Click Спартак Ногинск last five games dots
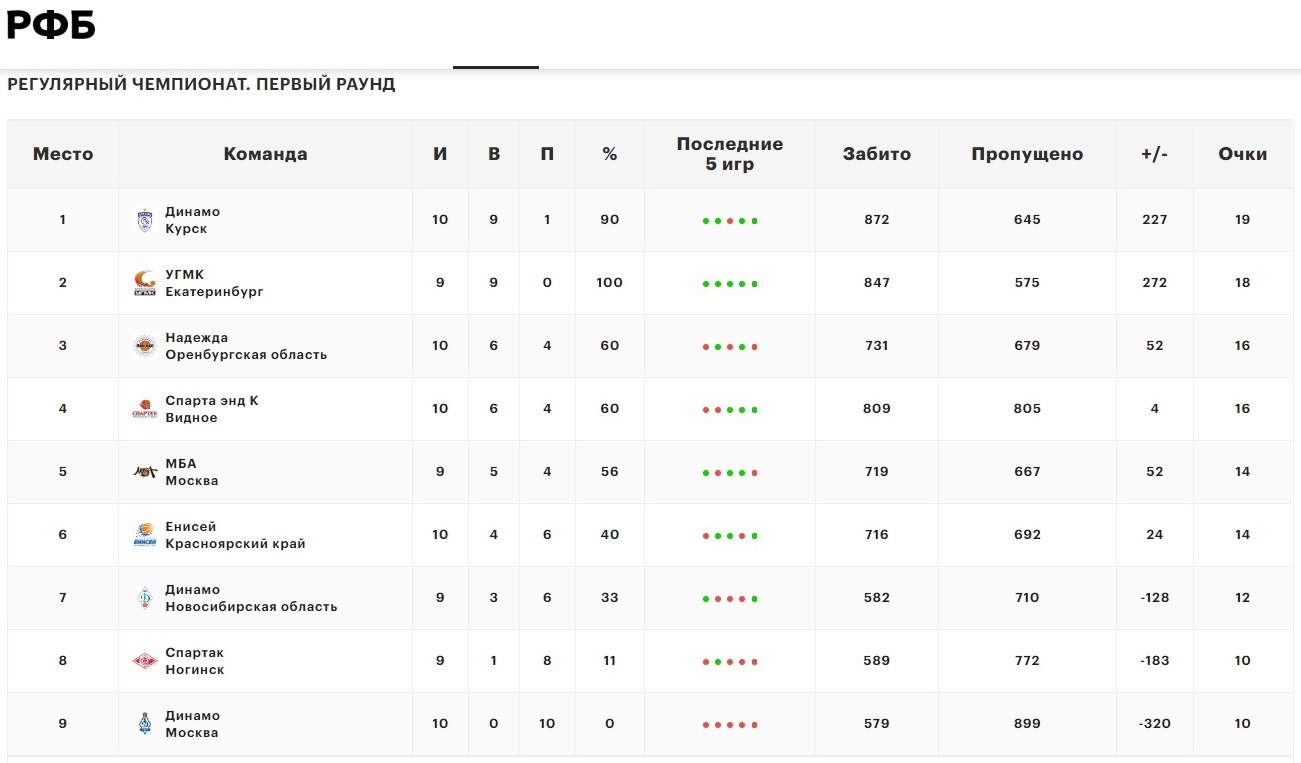This screenshot has width=1301, height=763. [730, 662]
